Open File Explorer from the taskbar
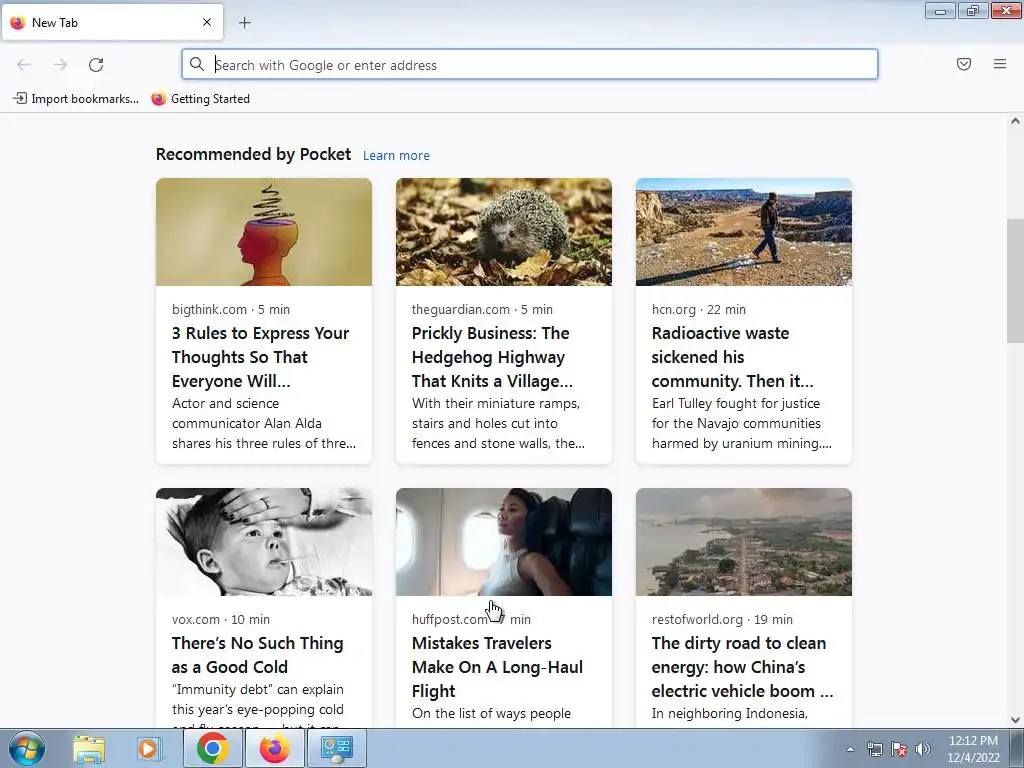Image resolution: width=1024 pixels, height=768 pixels. coord(89,748)
